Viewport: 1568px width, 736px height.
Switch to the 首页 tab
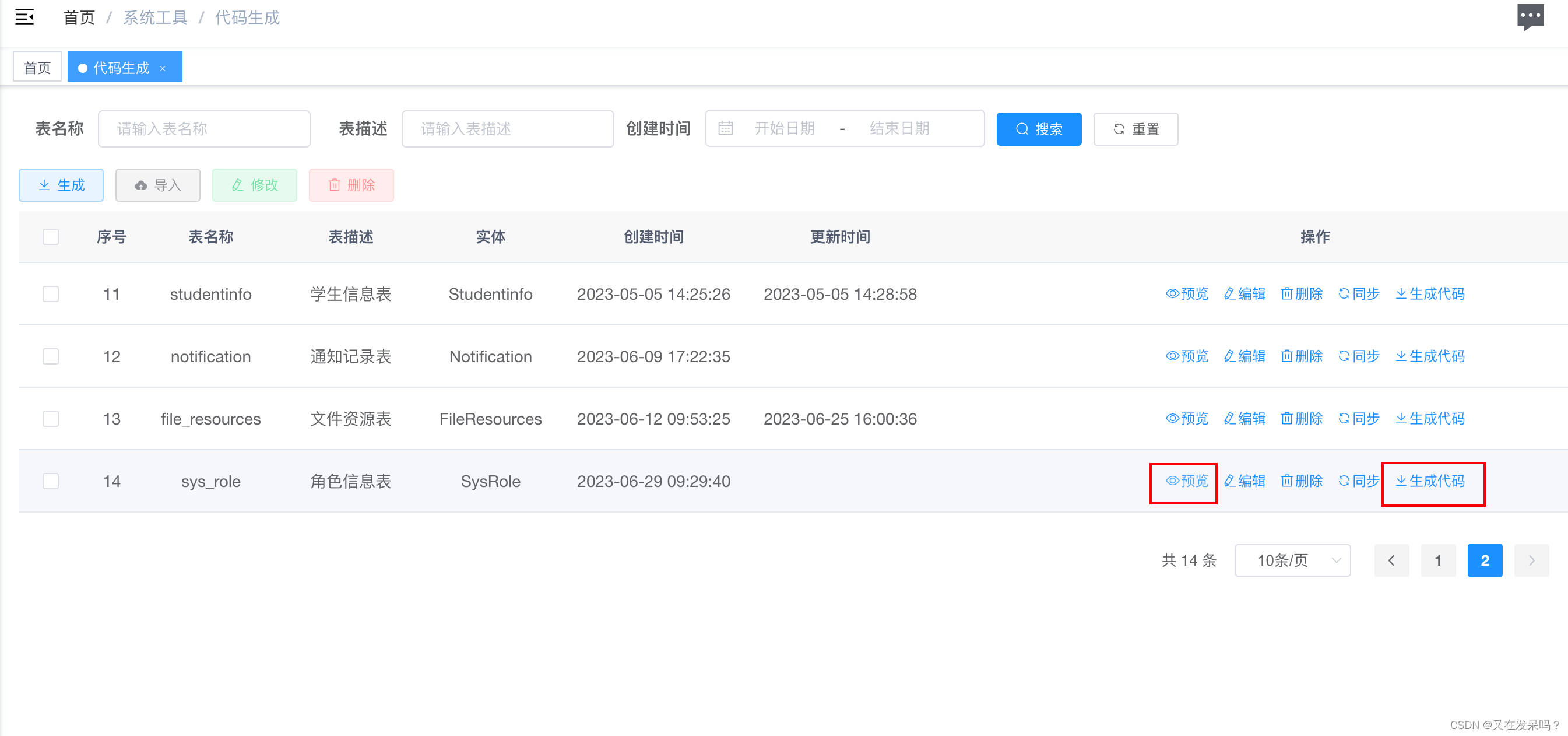point(37,68)
